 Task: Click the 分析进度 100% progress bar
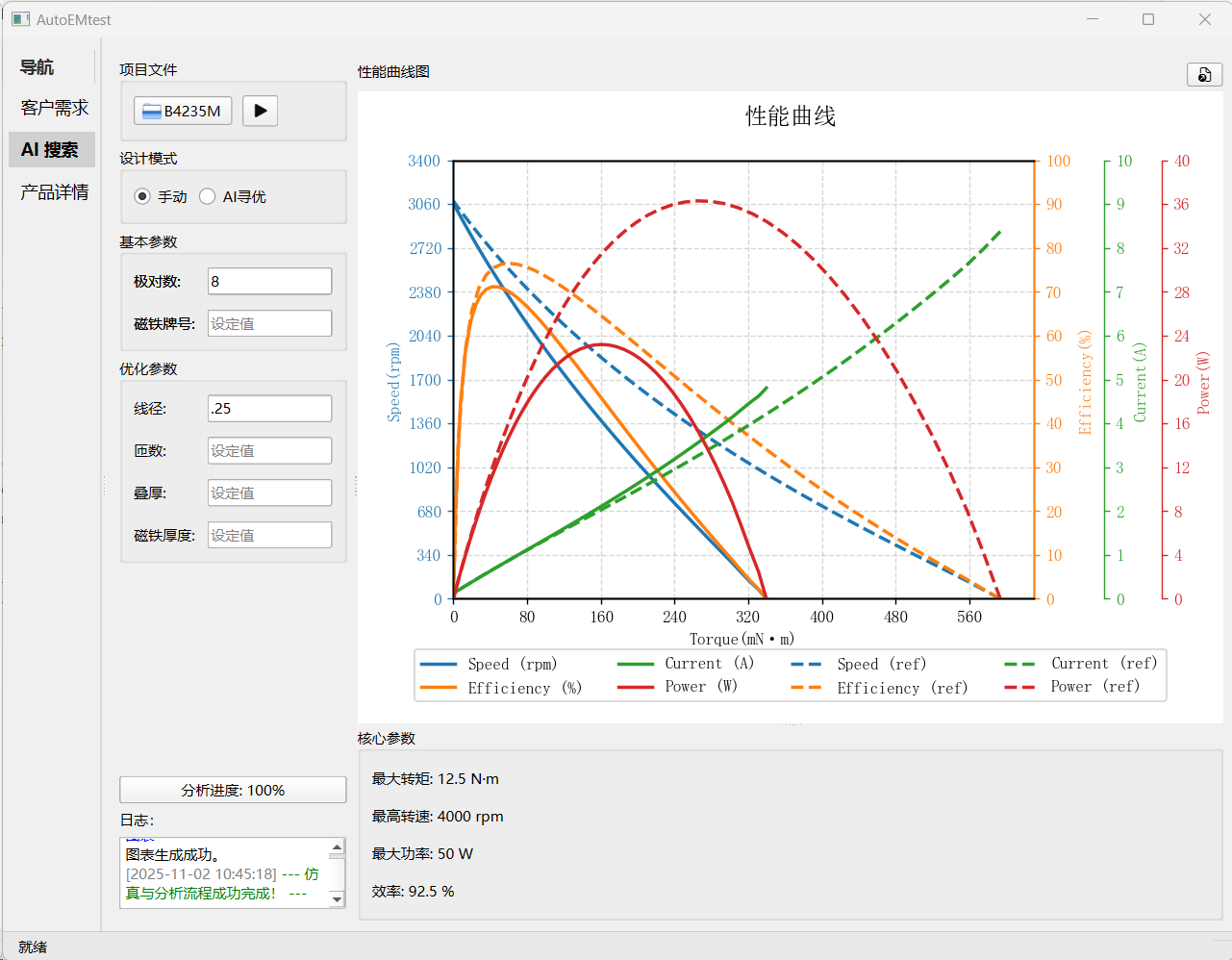pos(233,790)
